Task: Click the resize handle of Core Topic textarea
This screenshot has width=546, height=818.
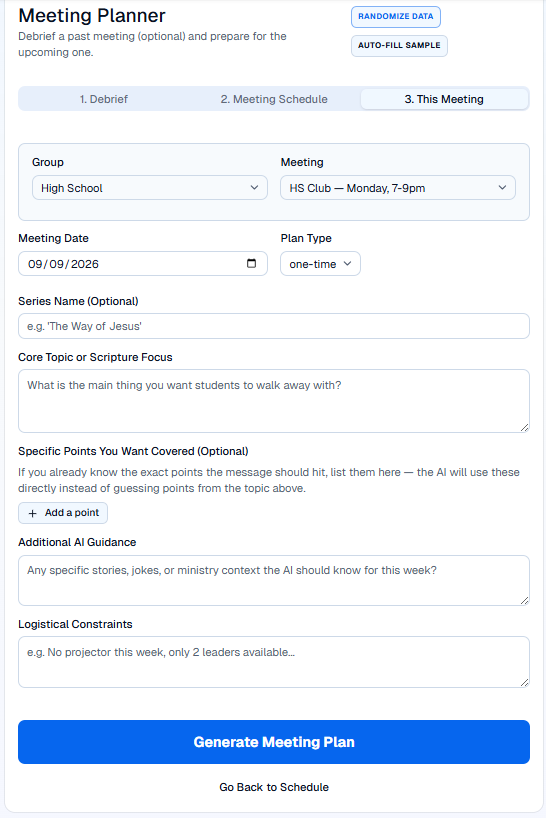Action: pyautogui.click(x=525, y=428)
